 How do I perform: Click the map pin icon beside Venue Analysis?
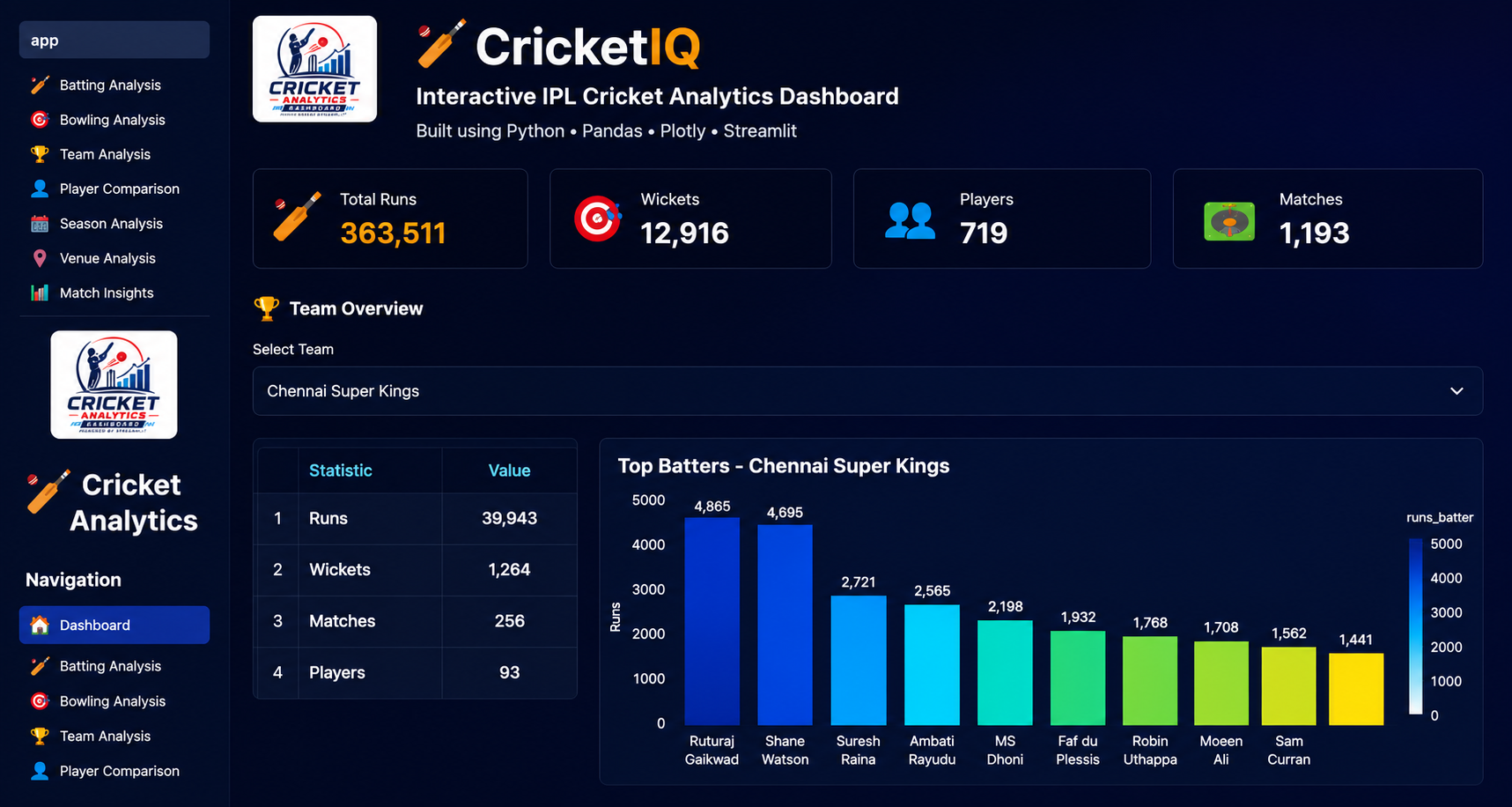tap(40, 258)
